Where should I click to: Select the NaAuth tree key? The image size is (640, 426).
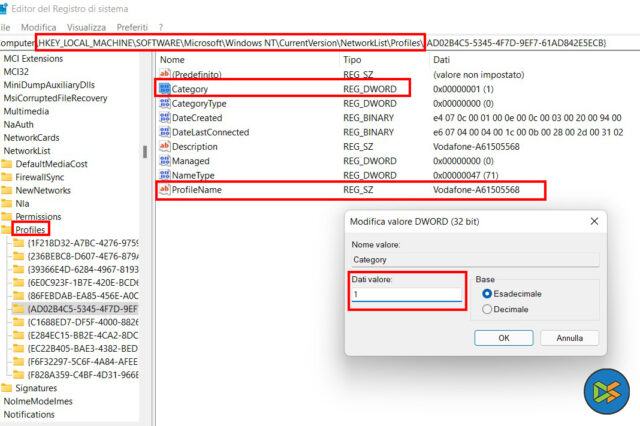(18, 124)
